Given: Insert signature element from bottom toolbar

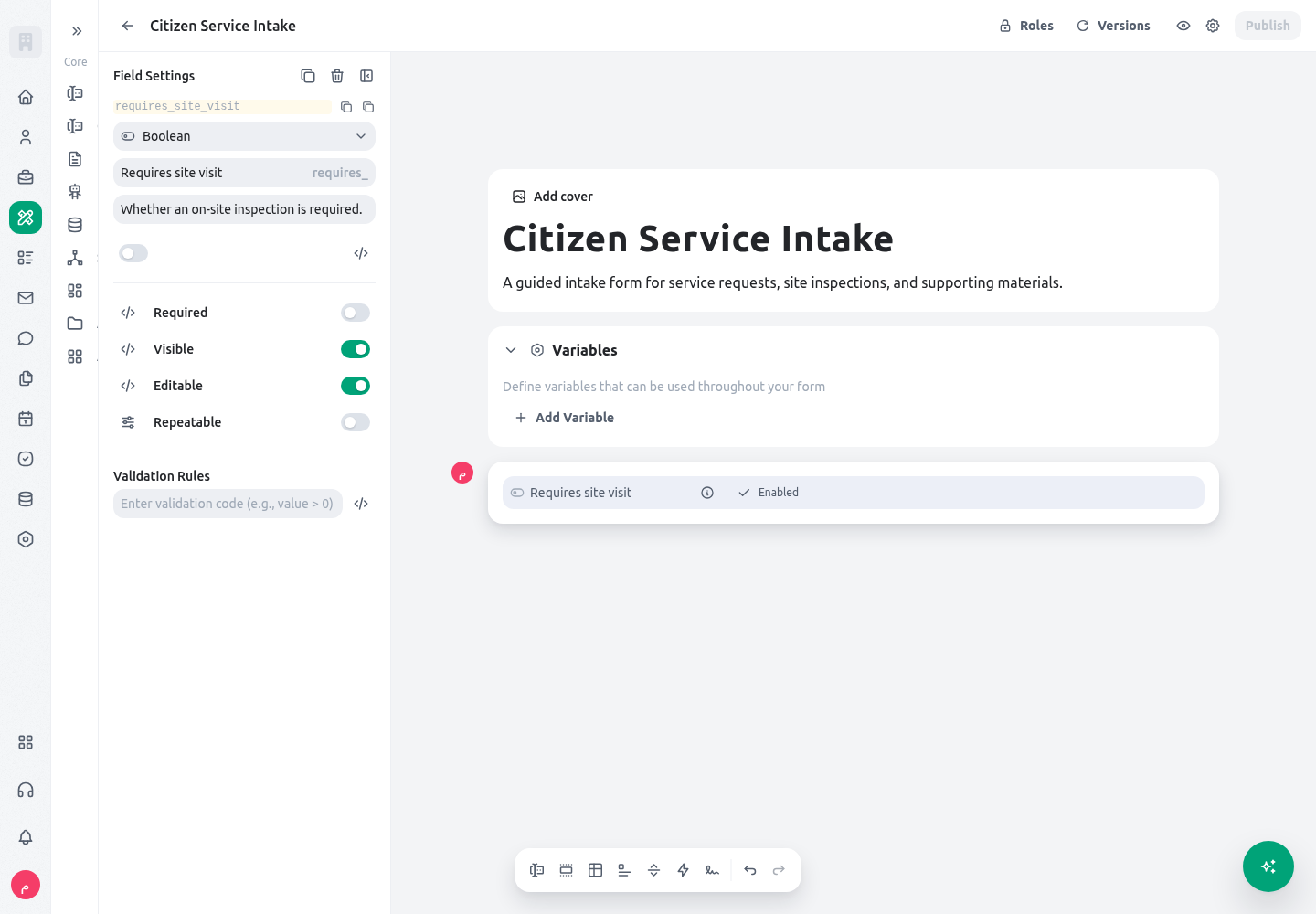Looking at the screenshot, I should click(x=713, y=870).
